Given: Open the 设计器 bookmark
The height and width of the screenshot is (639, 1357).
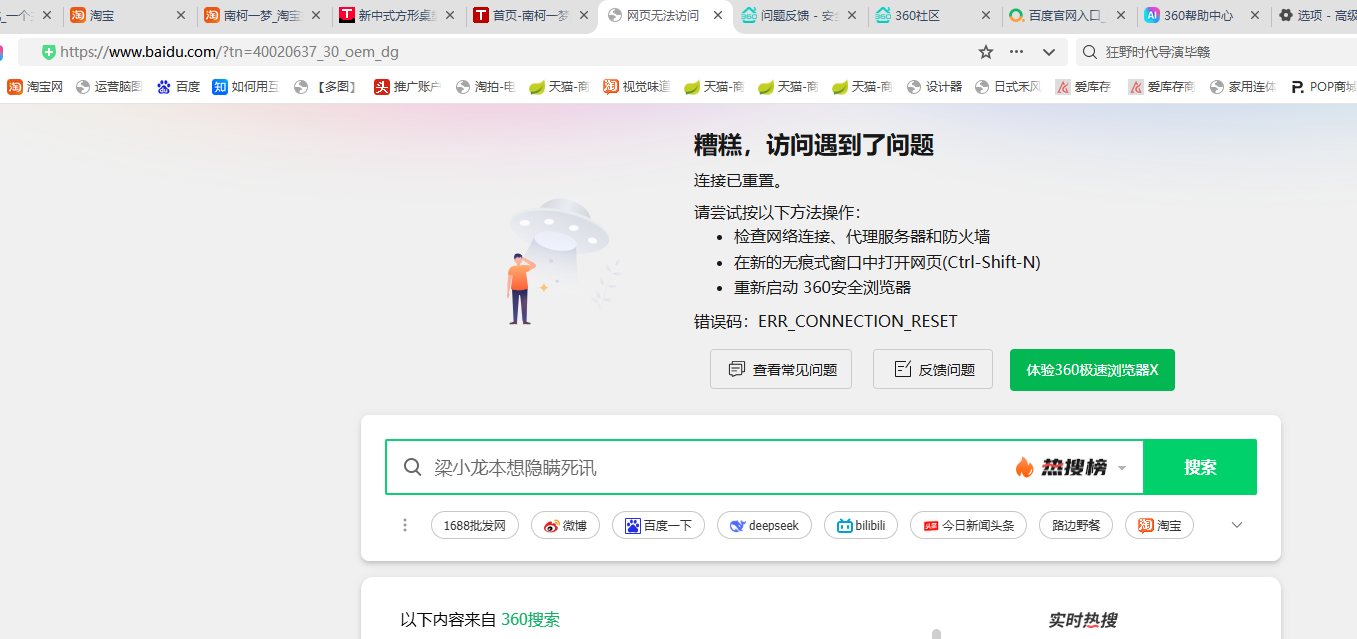Looking at the screenshot, I should tap(934, 87).
